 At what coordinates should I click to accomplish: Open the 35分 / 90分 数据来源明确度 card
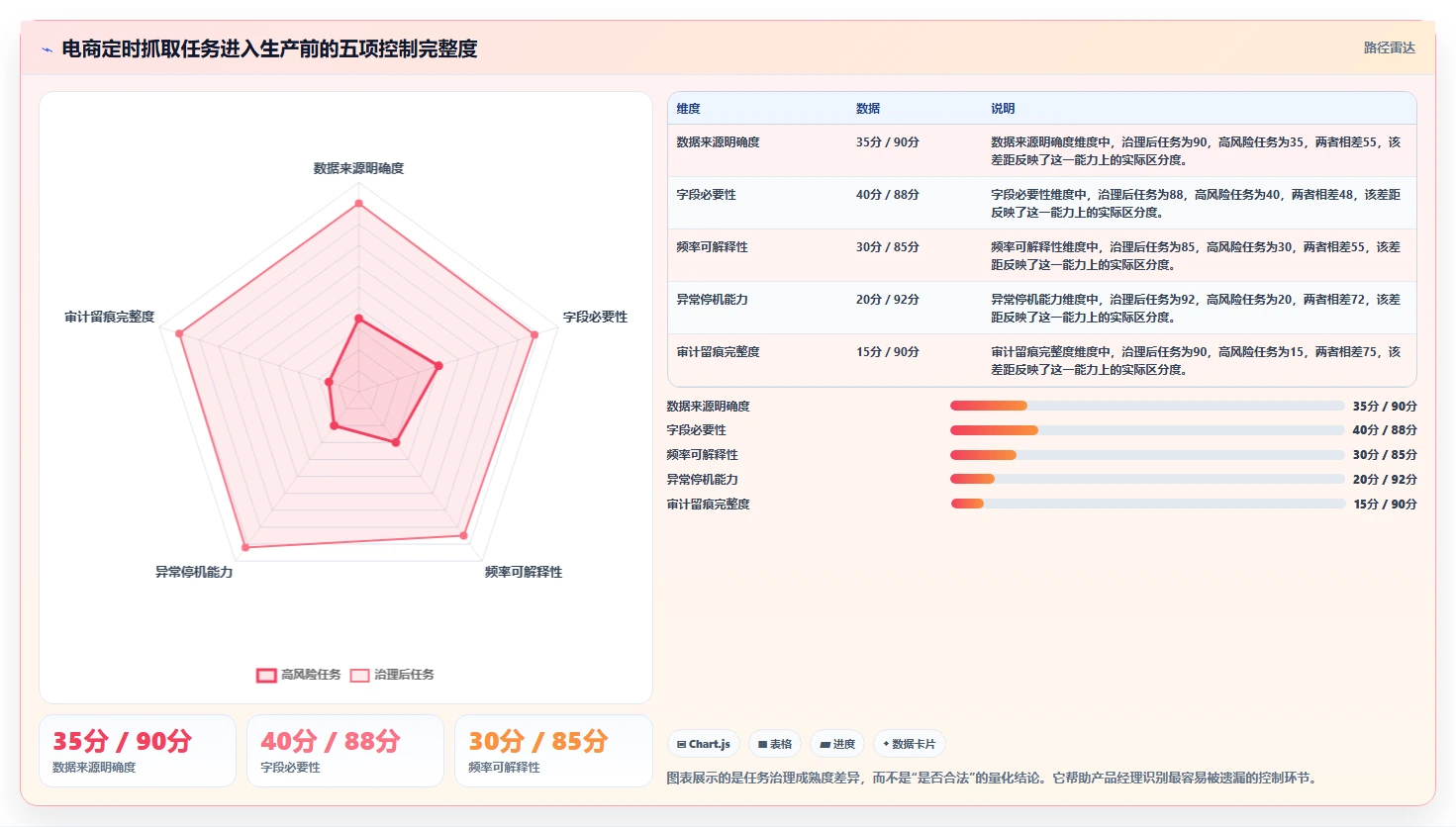click(x=138, y=751)
